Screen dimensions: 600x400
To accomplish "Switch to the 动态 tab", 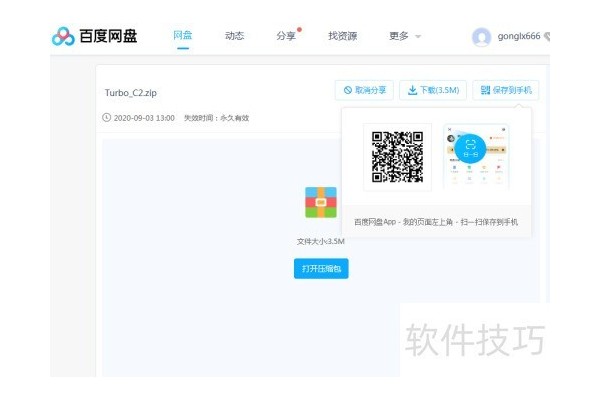I will [234, 36].
